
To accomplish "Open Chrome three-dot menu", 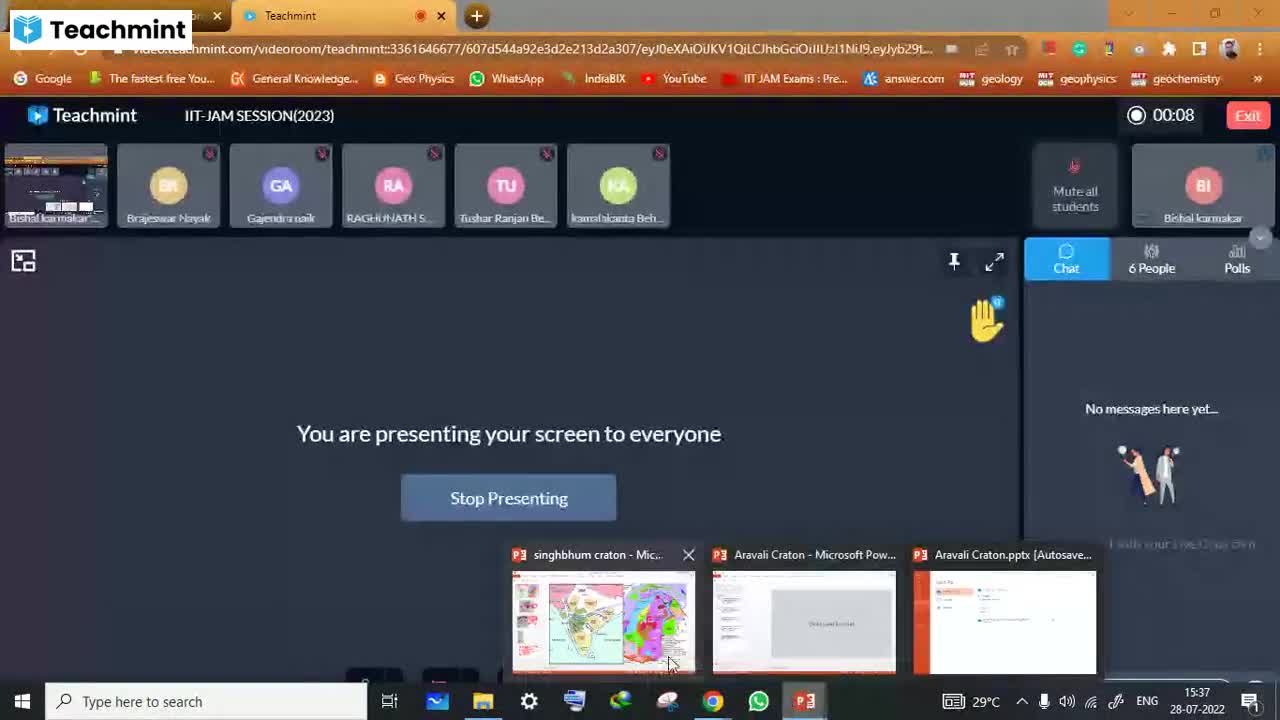I will tap(1258, 49).
